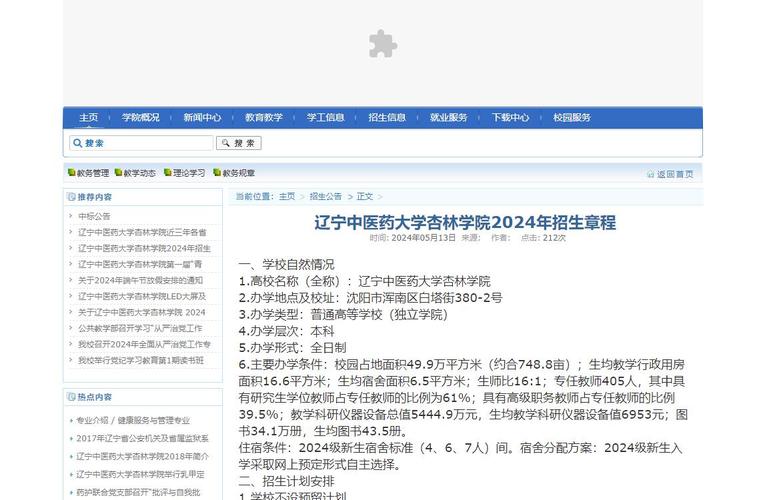Viewport: 767px width, 500px height.
Task: Open 专业介绍 / 健康服务与管理专业 link
Action: (x=133, y=420)
